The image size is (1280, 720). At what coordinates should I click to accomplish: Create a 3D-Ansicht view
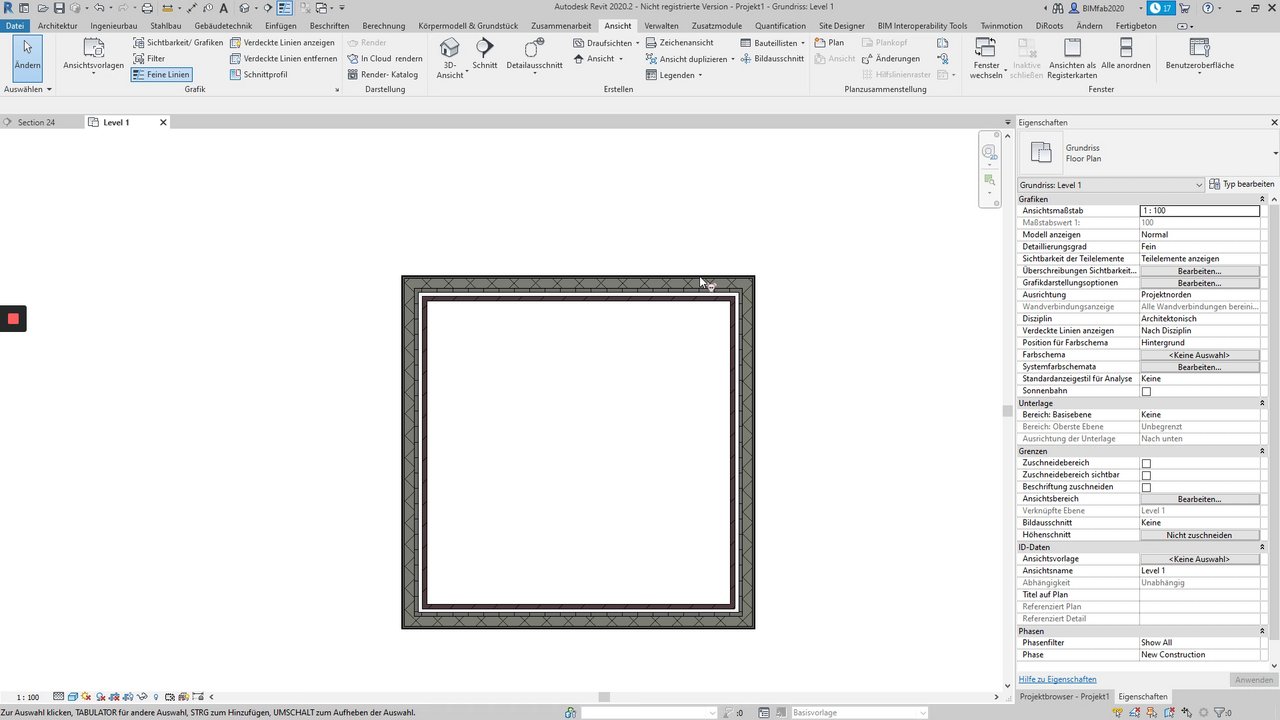(x=450, y=58)
